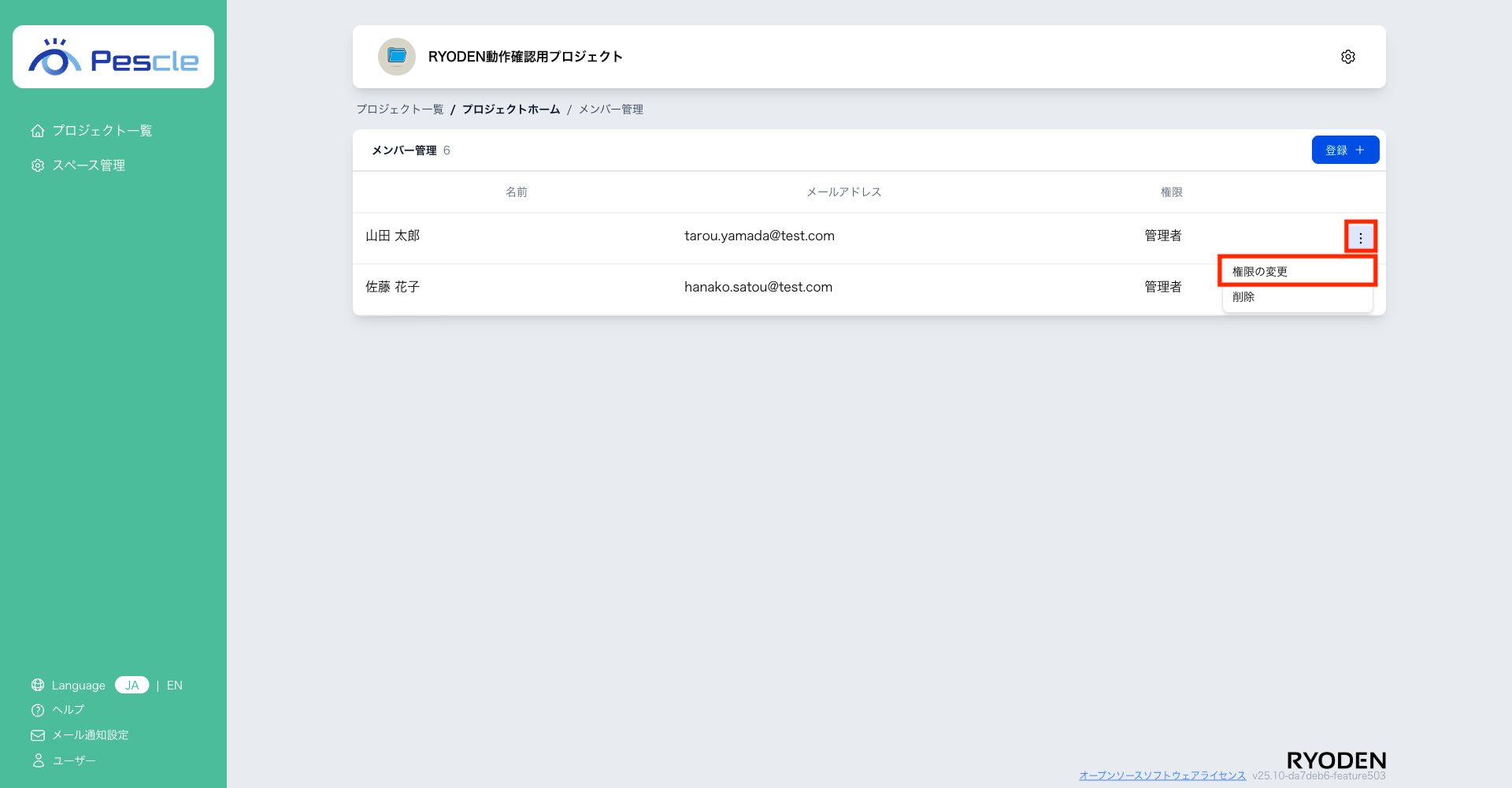Switch language to EN

[x=174, y=685]
